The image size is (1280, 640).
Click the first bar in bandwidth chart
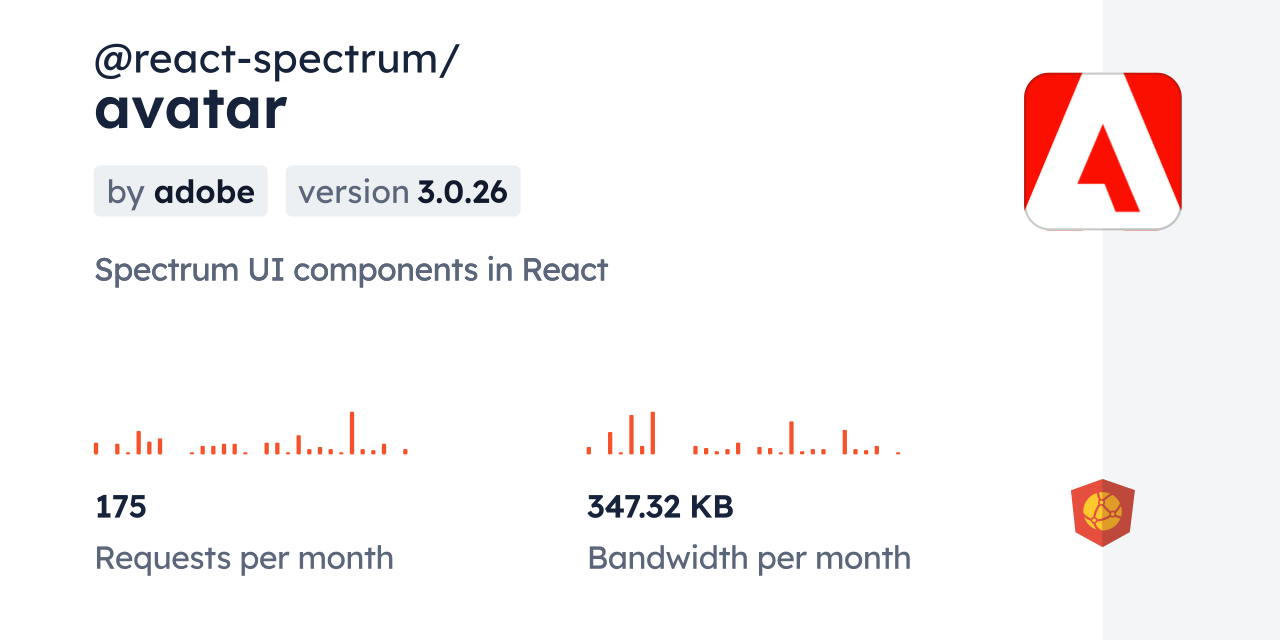point(589,450)
